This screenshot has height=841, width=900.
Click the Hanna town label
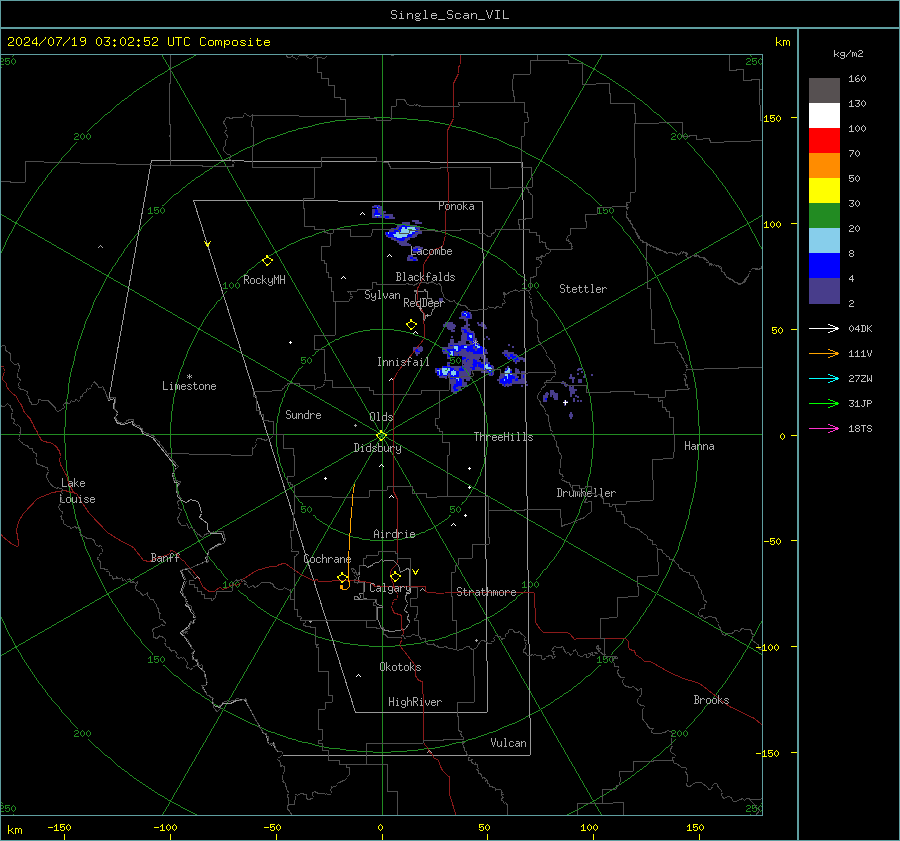(699, 446)
